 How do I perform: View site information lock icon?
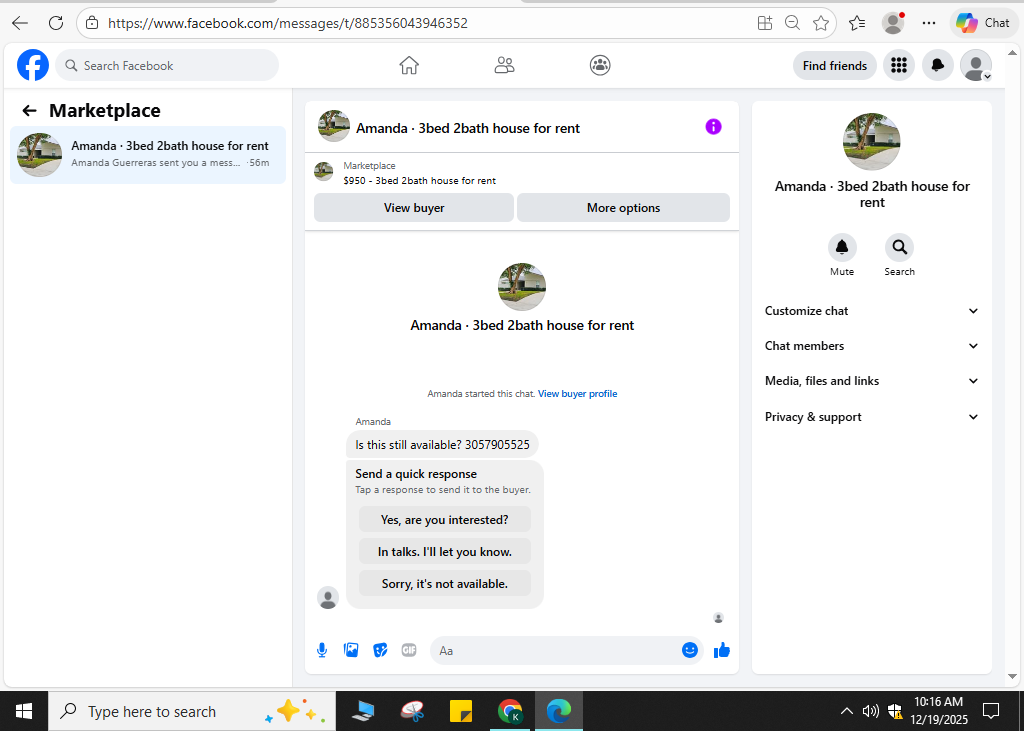(92, 23)
